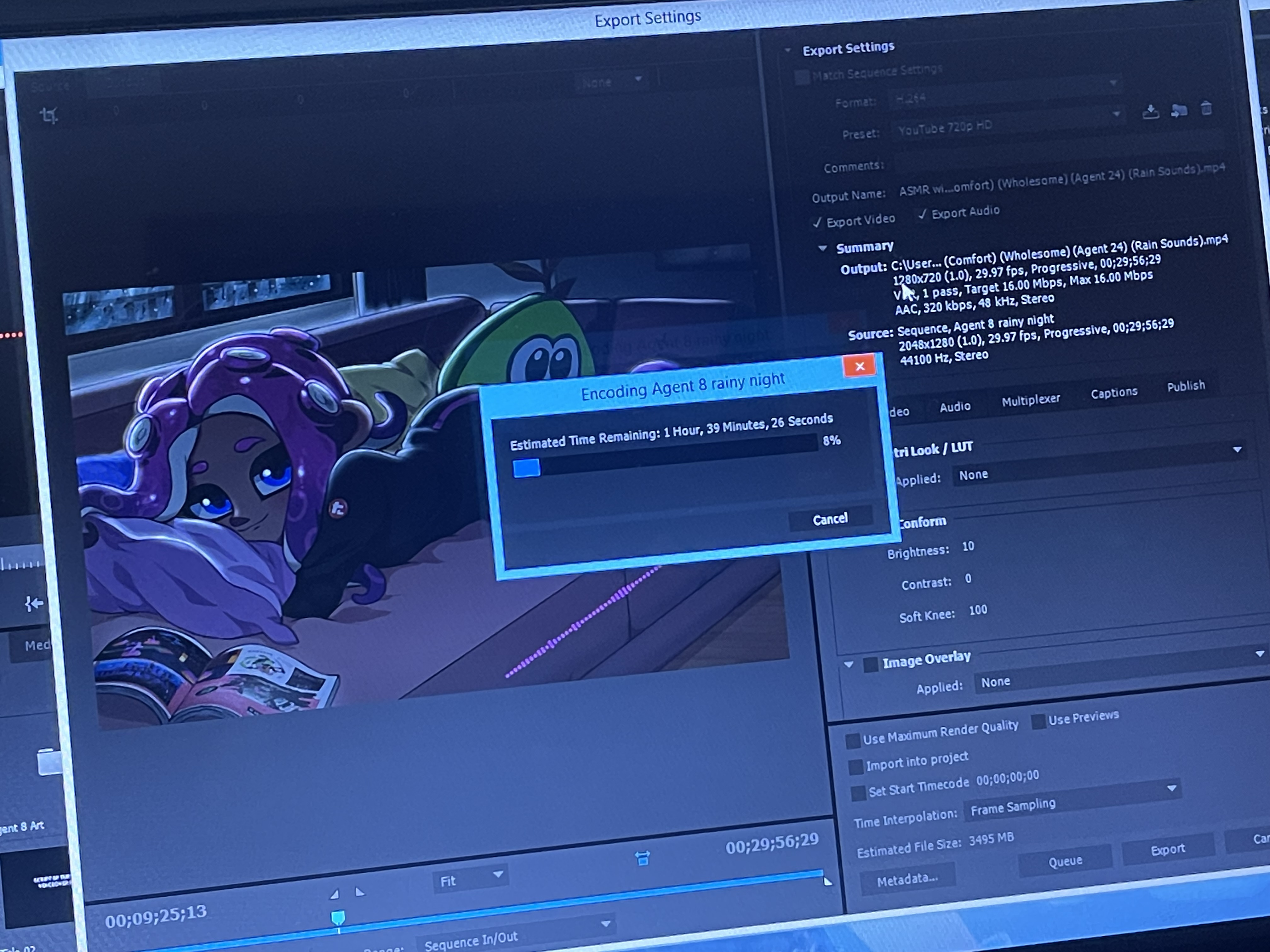
Task: Click the Set Out Point triangle icon
Action: coord(360,891)
